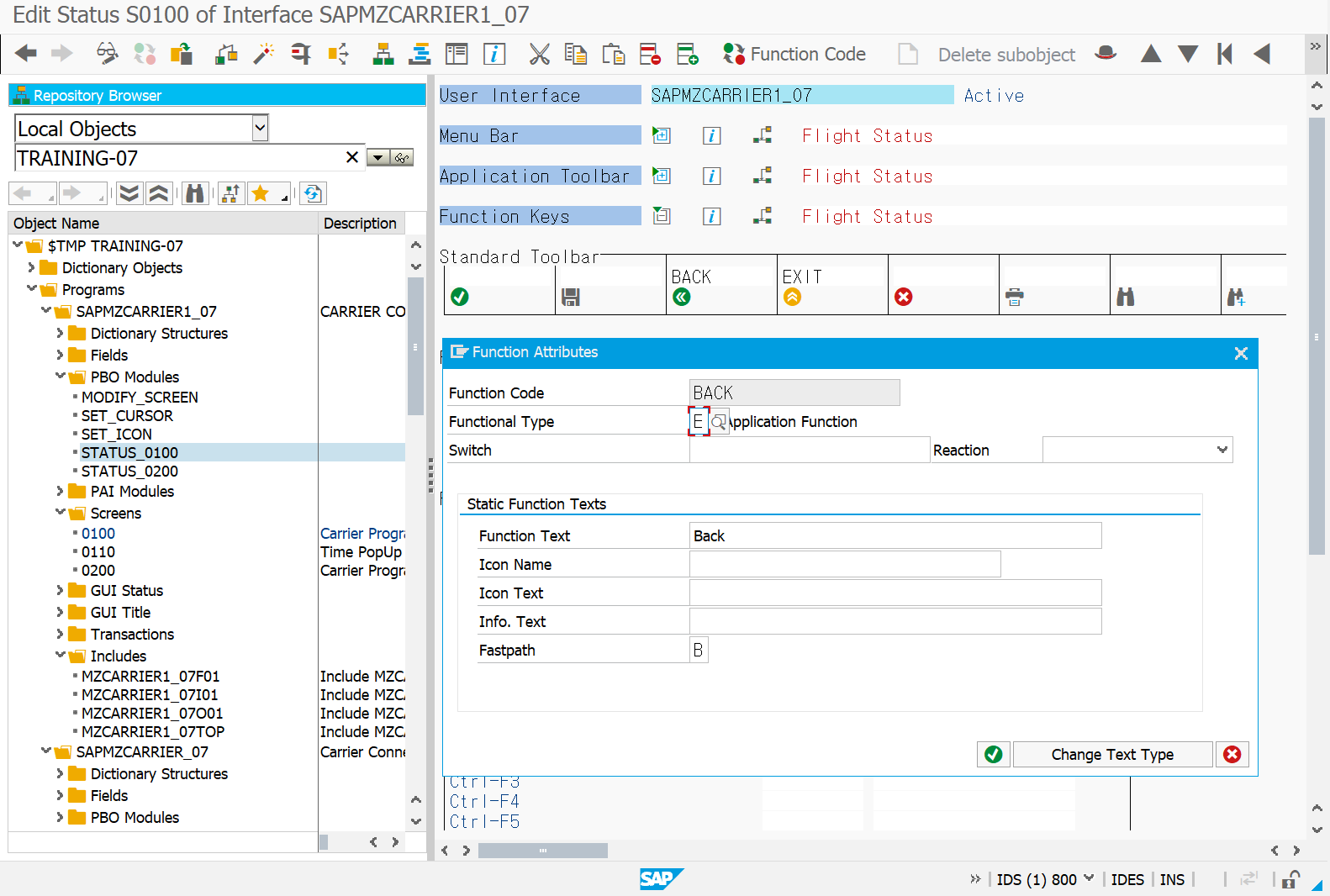Click the Help info icon in toolbar
This screenshot has width=1330, height=896.
pyautogui.click(x=494, y=54)
